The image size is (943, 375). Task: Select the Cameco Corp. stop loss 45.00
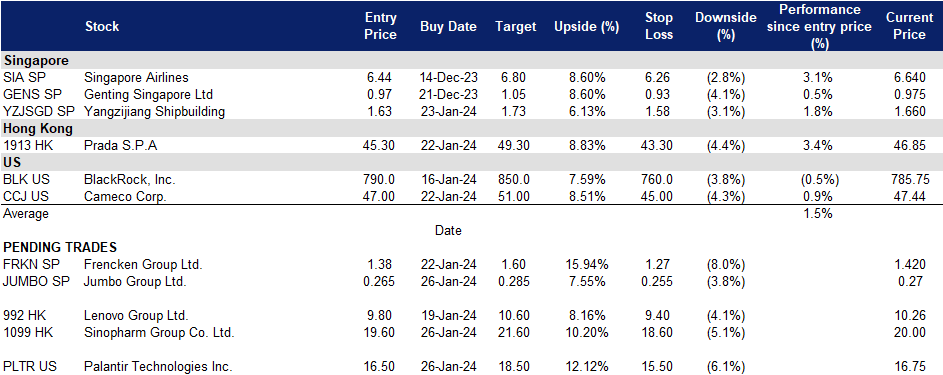657,197
